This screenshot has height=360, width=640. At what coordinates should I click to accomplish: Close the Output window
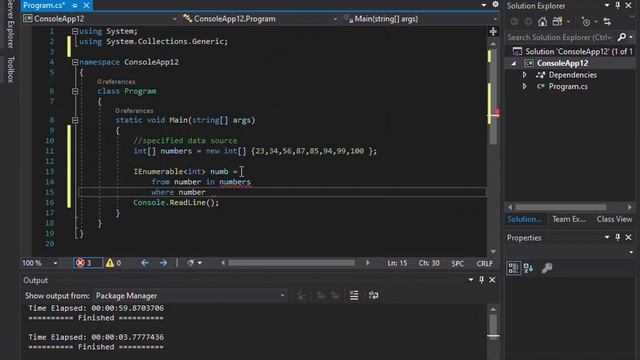point(492,280)
